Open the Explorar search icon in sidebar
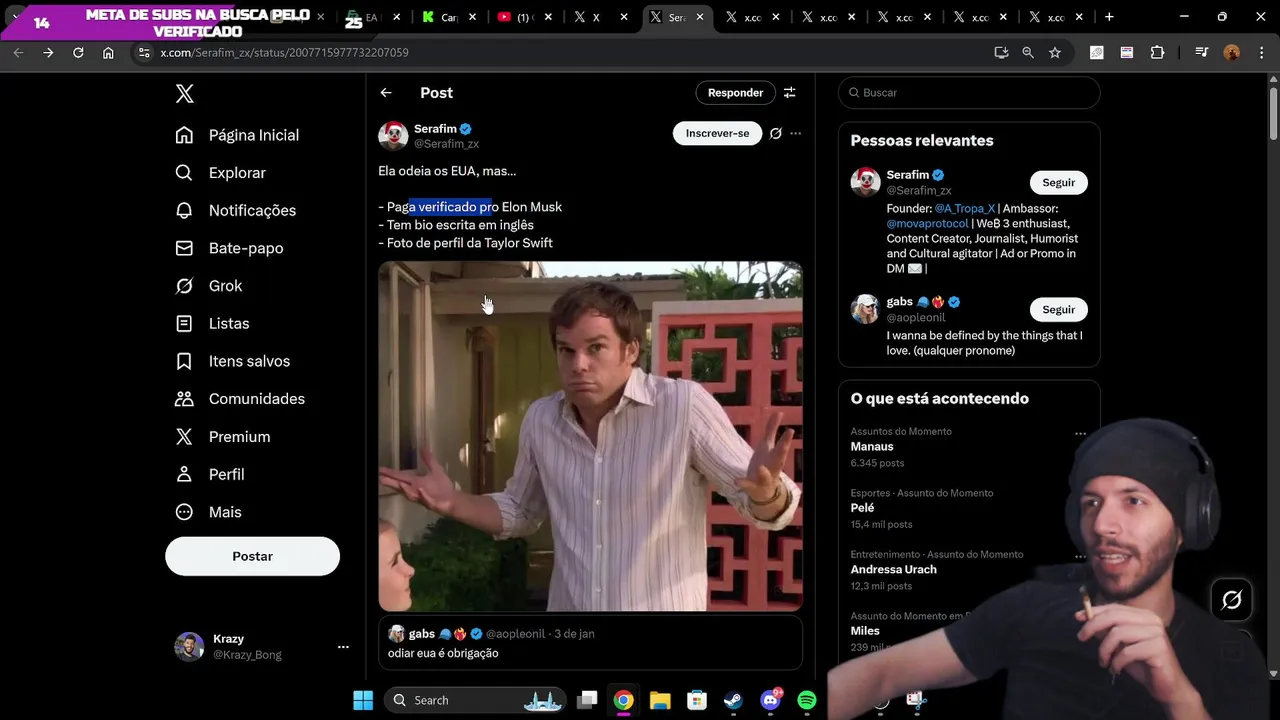Image resolution: width=1280 pixels, height=720 pixels. click(x=184, y=173)
